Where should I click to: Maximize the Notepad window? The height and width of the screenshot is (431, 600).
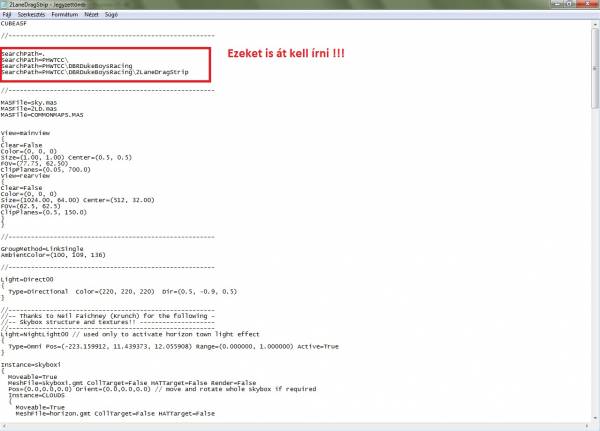(572, 5)
